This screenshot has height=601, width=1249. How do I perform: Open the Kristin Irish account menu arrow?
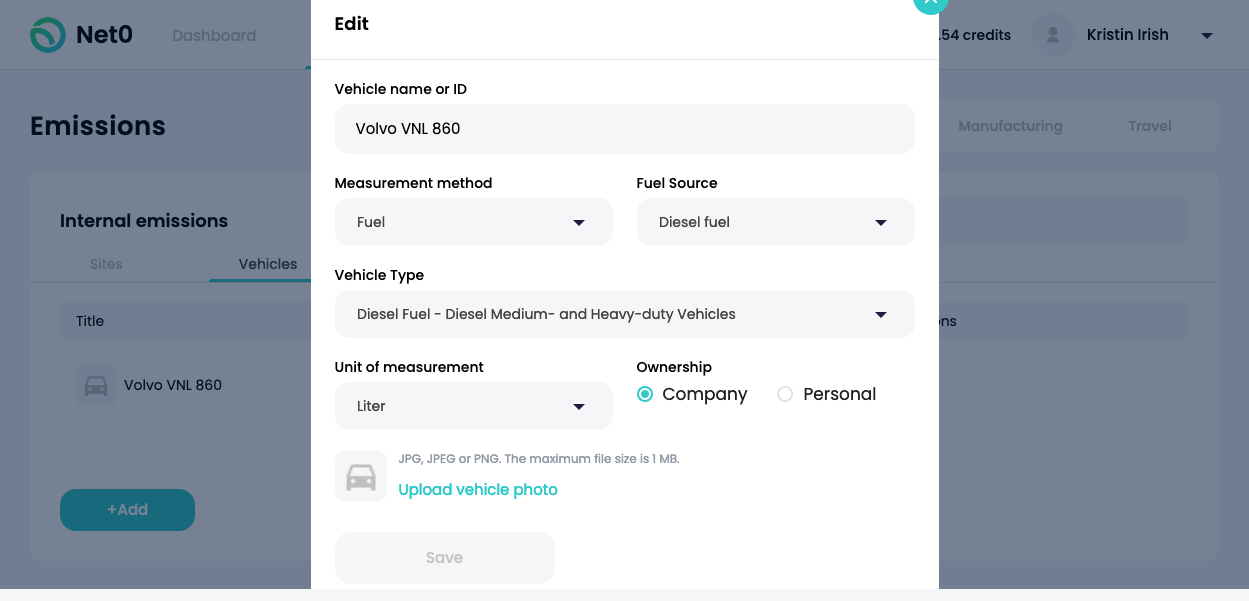click(1206, 36)
